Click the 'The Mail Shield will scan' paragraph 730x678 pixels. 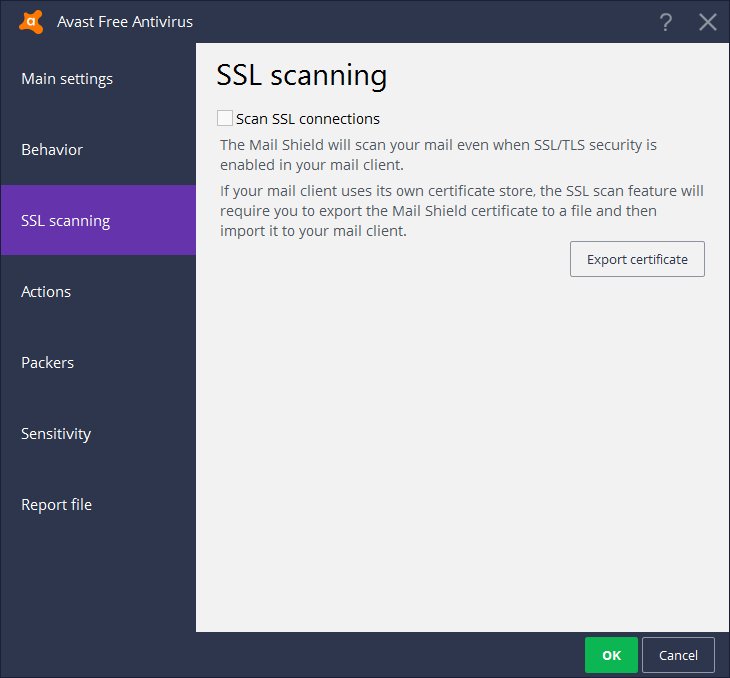438,155
